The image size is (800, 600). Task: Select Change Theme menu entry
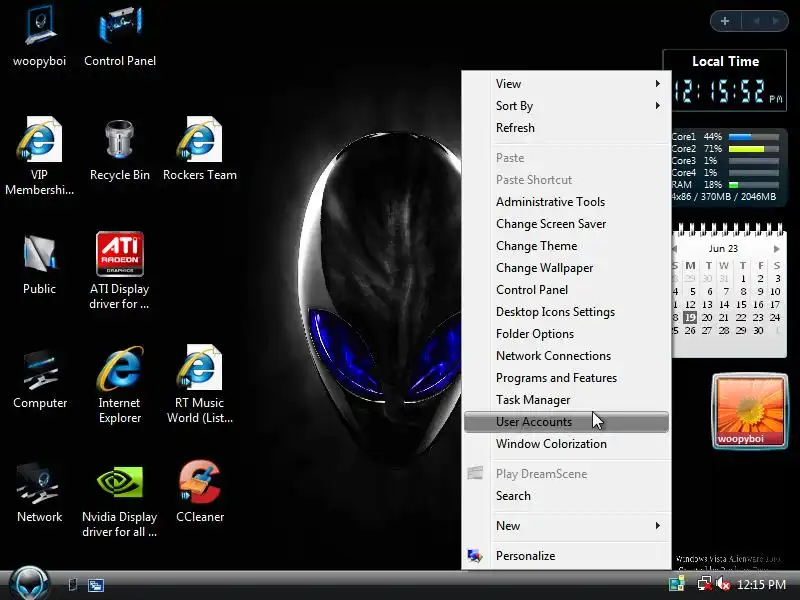(566, 245)
